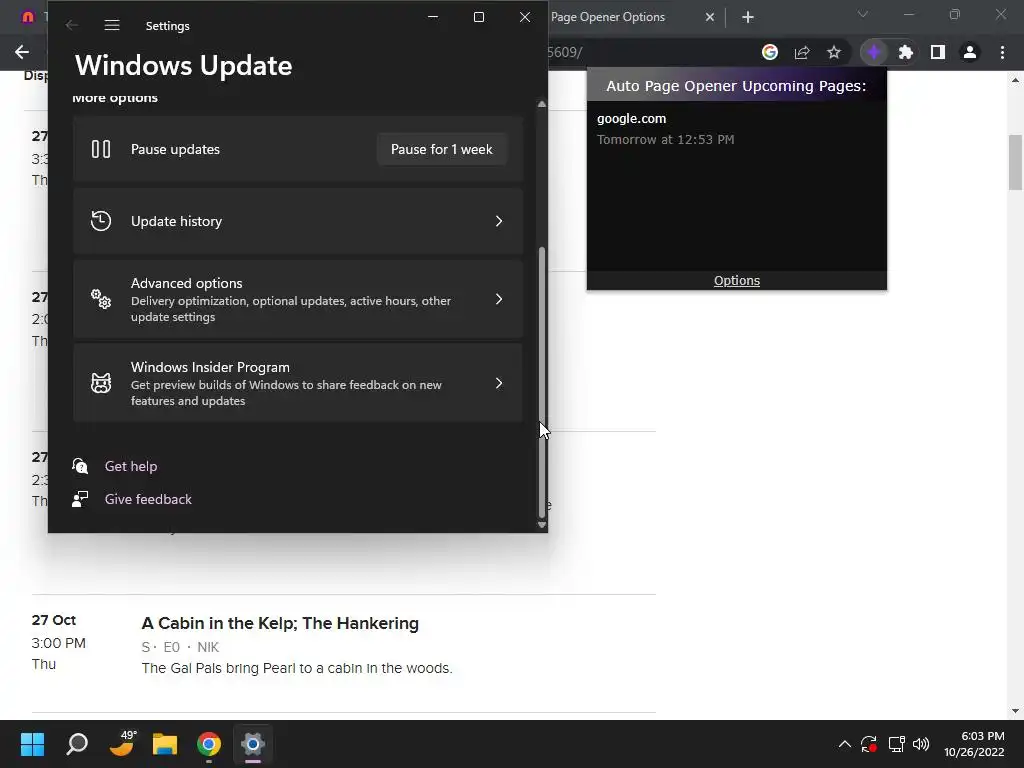Image resolution: width=1024 pixels, height=768 pixels.
Task: Click the Advanced options gears icon
Action: coord(101,299)
